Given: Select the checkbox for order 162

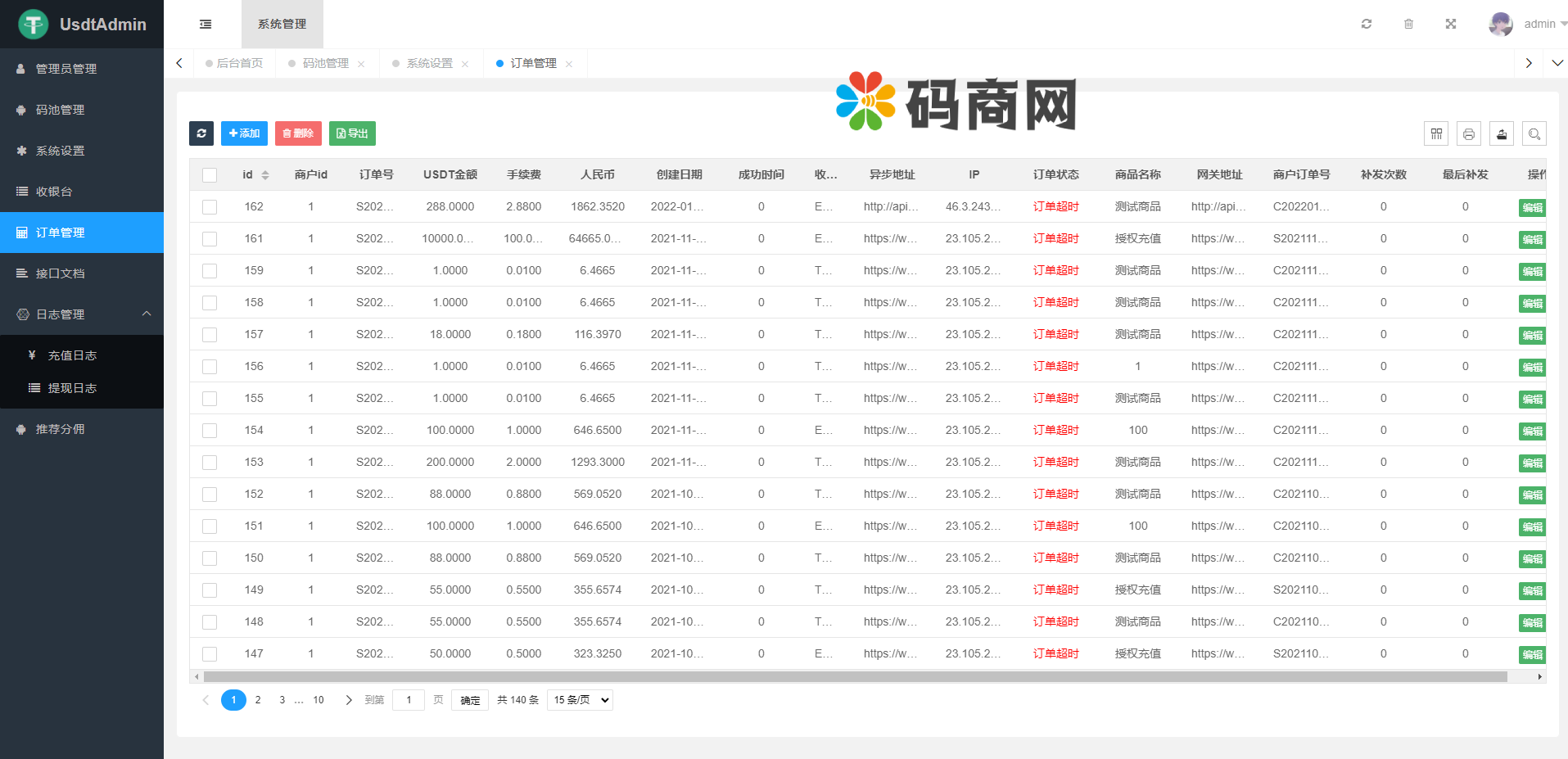Looking at the screenshot, I should (210, 207).
